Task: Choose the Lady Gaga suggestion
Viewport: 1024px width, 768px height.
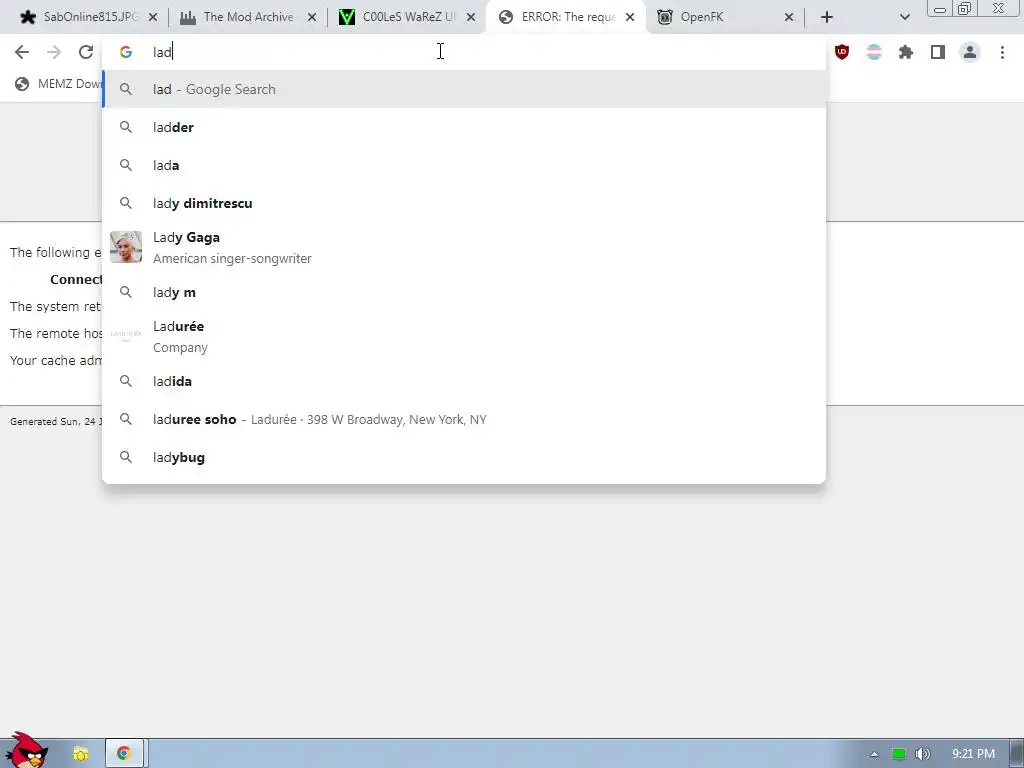Action: pos(464,248)
